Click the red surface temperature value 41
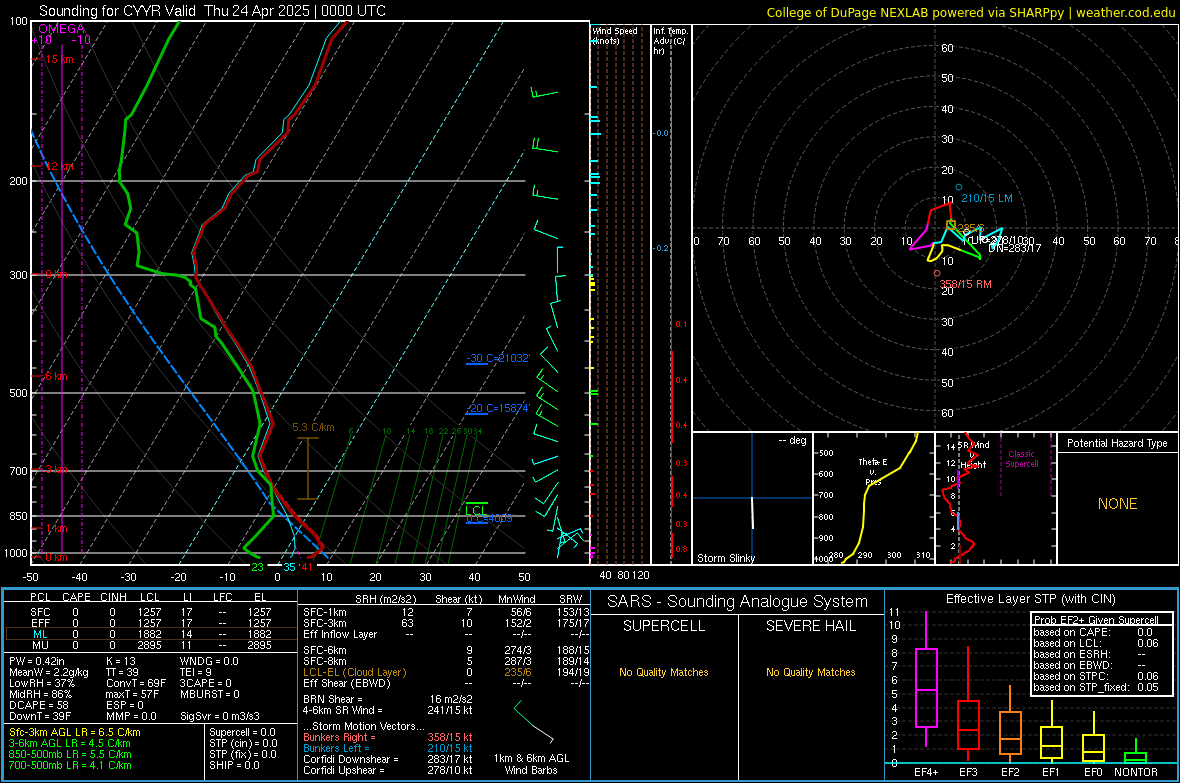The image size is (1180, 783). coord(307,567)
